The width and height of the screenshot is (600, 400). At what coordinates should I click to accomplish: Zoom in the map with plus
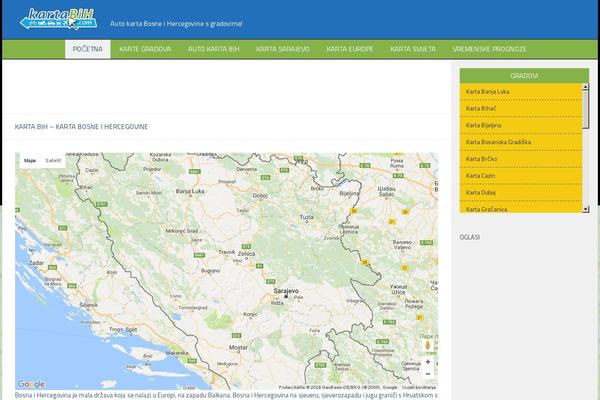point(428,362)
